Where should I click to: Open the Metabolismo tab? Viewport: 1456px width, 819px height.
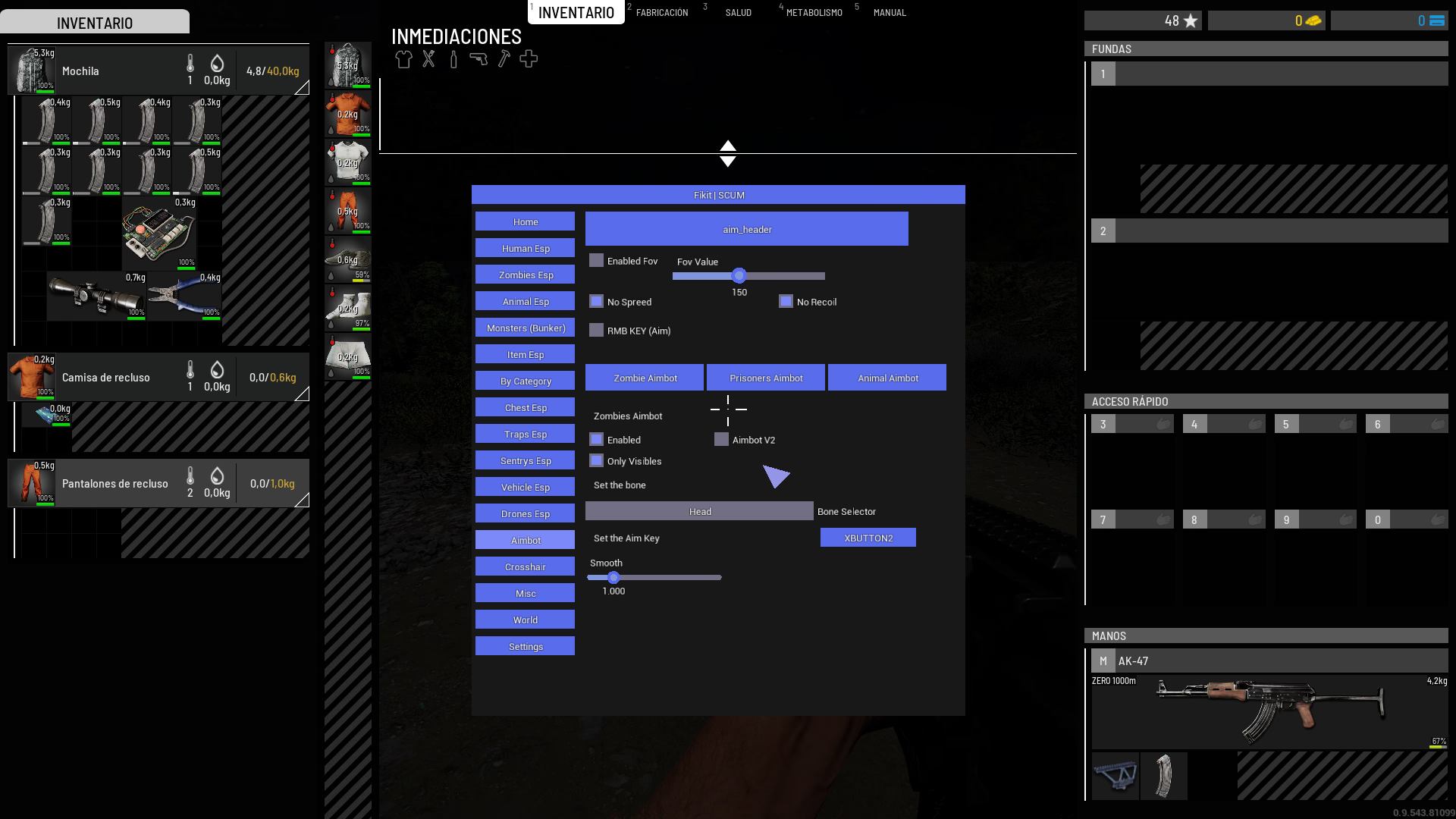tap(814, 13)
